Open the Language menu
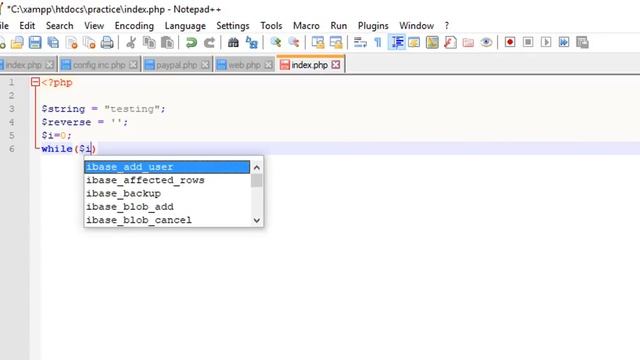 pos(185,26)
